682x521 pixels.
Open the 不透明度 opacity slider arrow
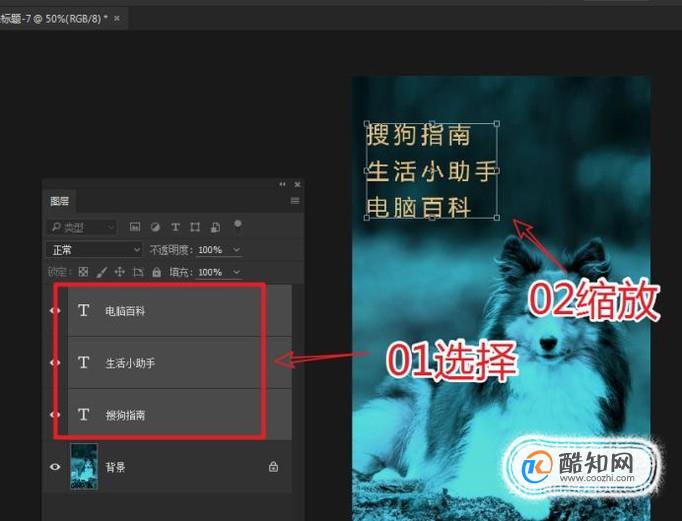click(x=237, y=250)
